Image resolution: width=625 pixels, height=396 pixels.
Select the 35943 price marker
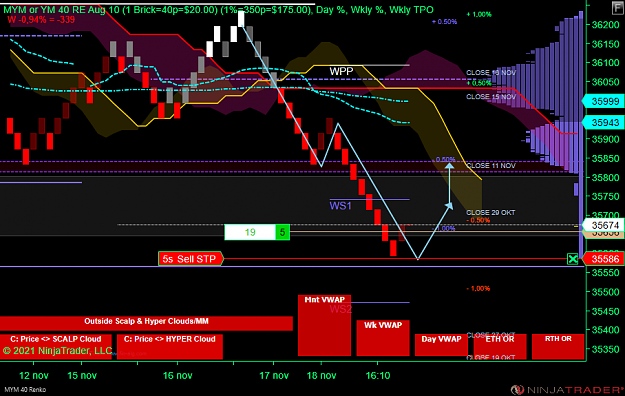pos(603,122)
